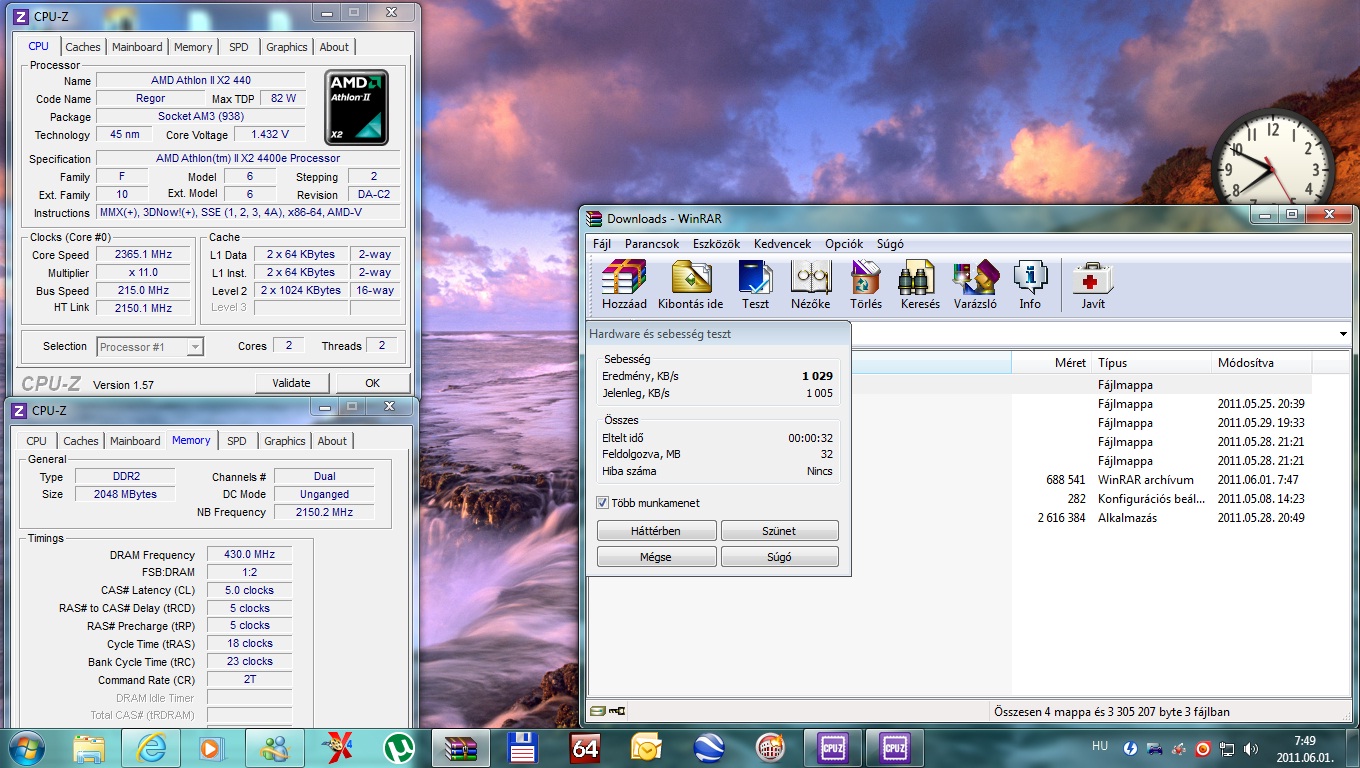Viewport: 1360px width, 768px height.
Task: Click the Hozzáad (add) icon in WinRAR
Action: tap(624, 285)
